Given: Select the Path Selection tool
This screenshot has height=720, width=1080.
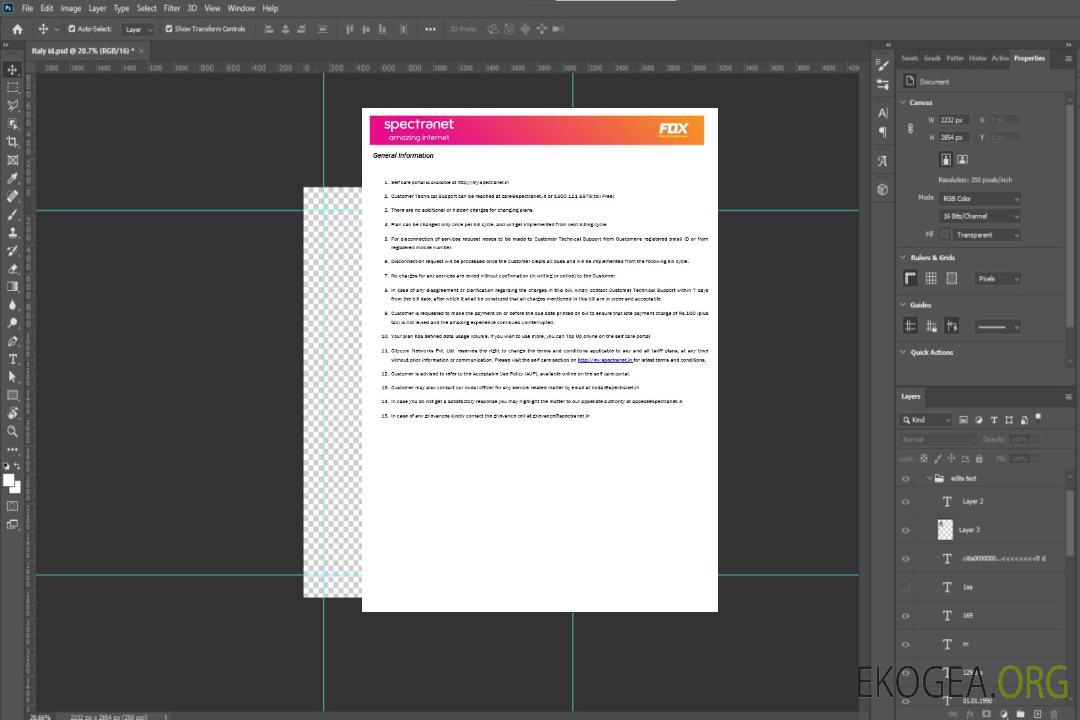Looking at the screenshot, I should coord(12,377).
